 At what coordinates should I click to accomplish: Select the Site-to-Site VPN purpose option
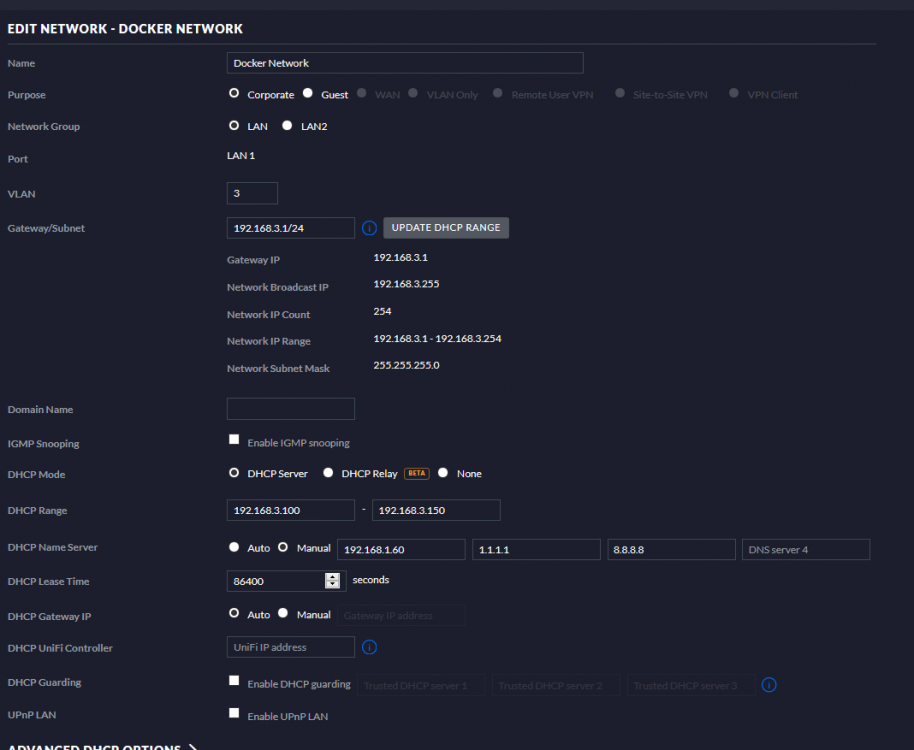(620, 93)
